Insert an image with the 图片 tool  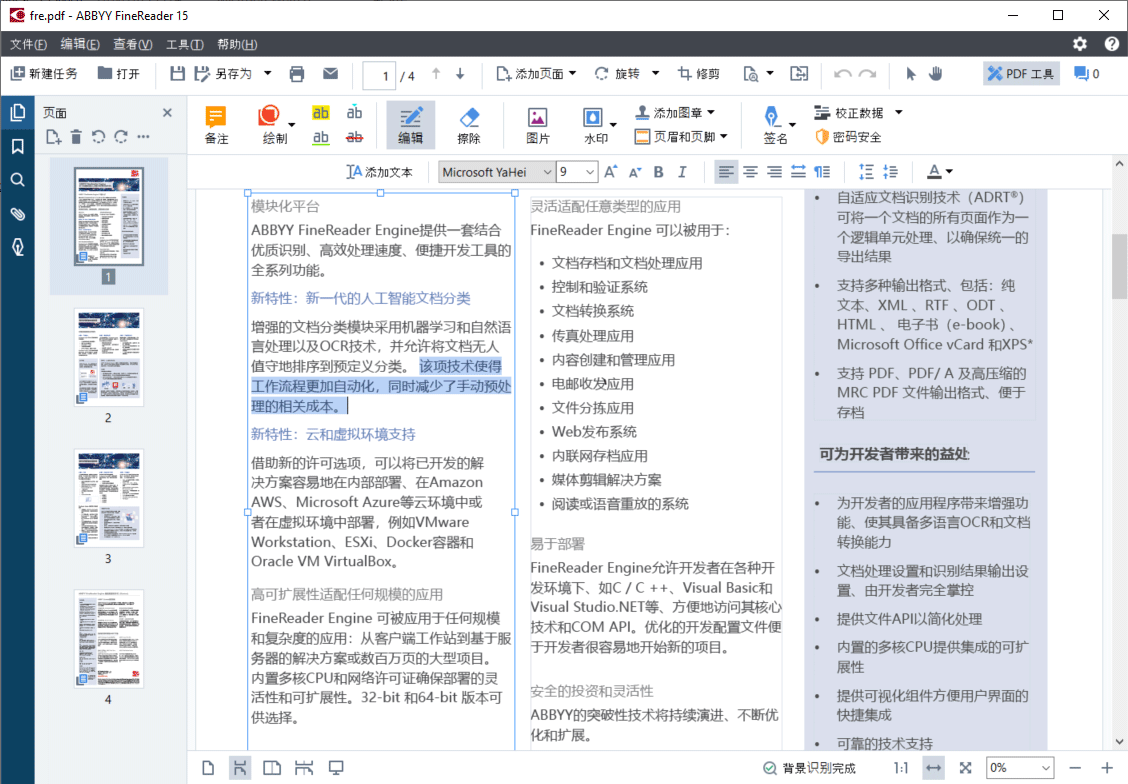tap(538, 122)
